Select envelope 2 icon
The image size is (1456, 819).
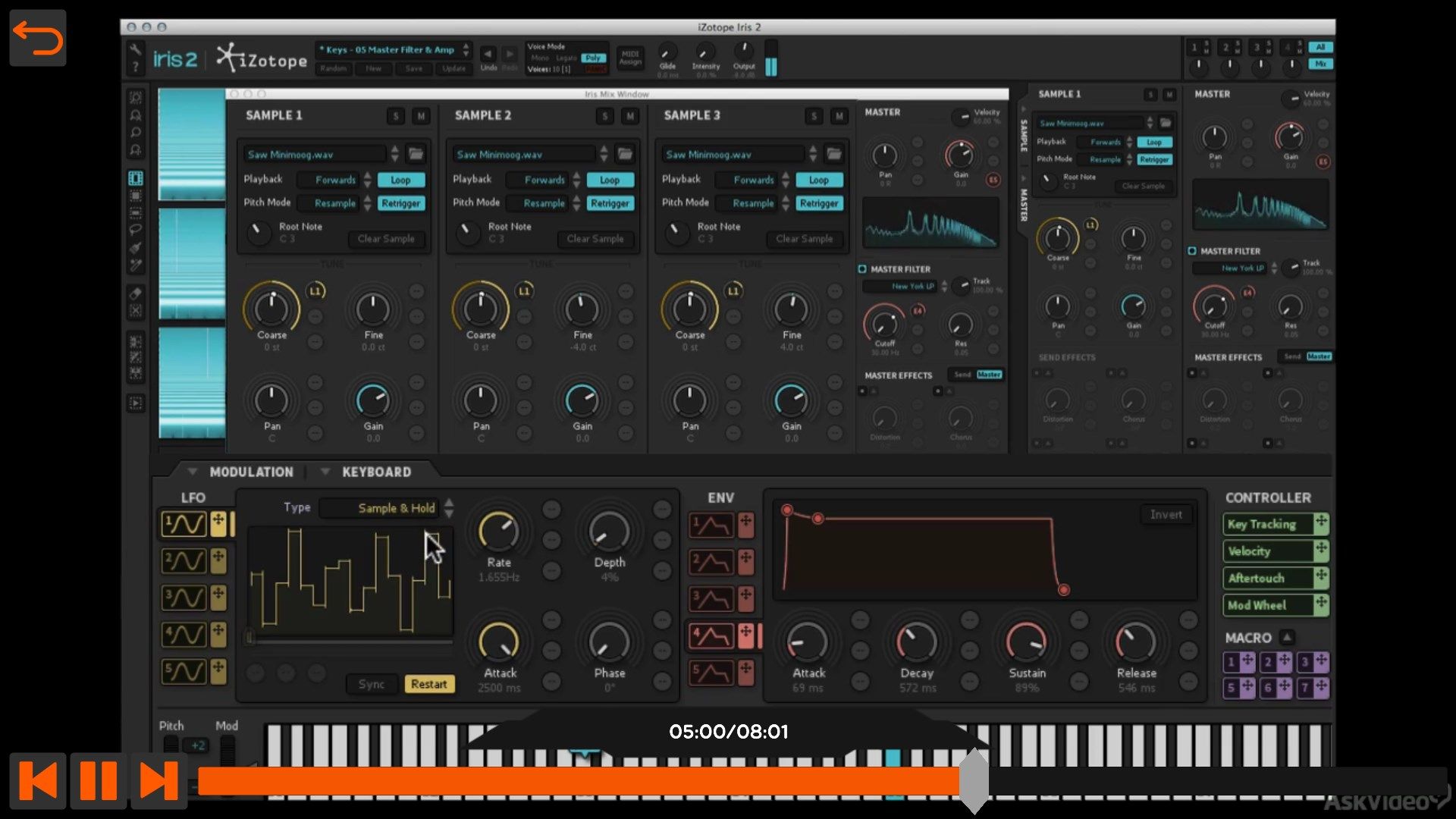coord(711,562)
